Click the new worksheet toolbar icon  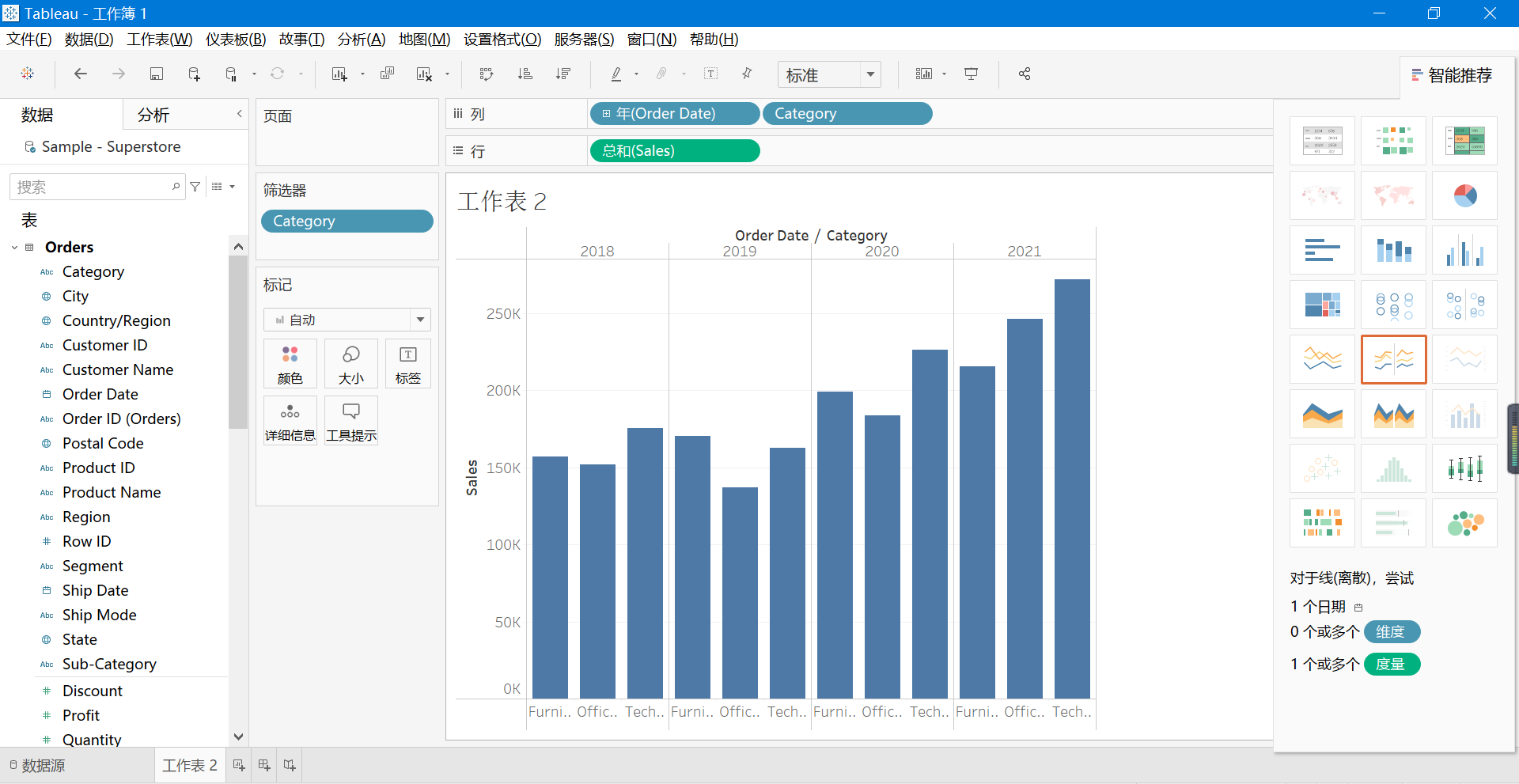click(339, 74)
